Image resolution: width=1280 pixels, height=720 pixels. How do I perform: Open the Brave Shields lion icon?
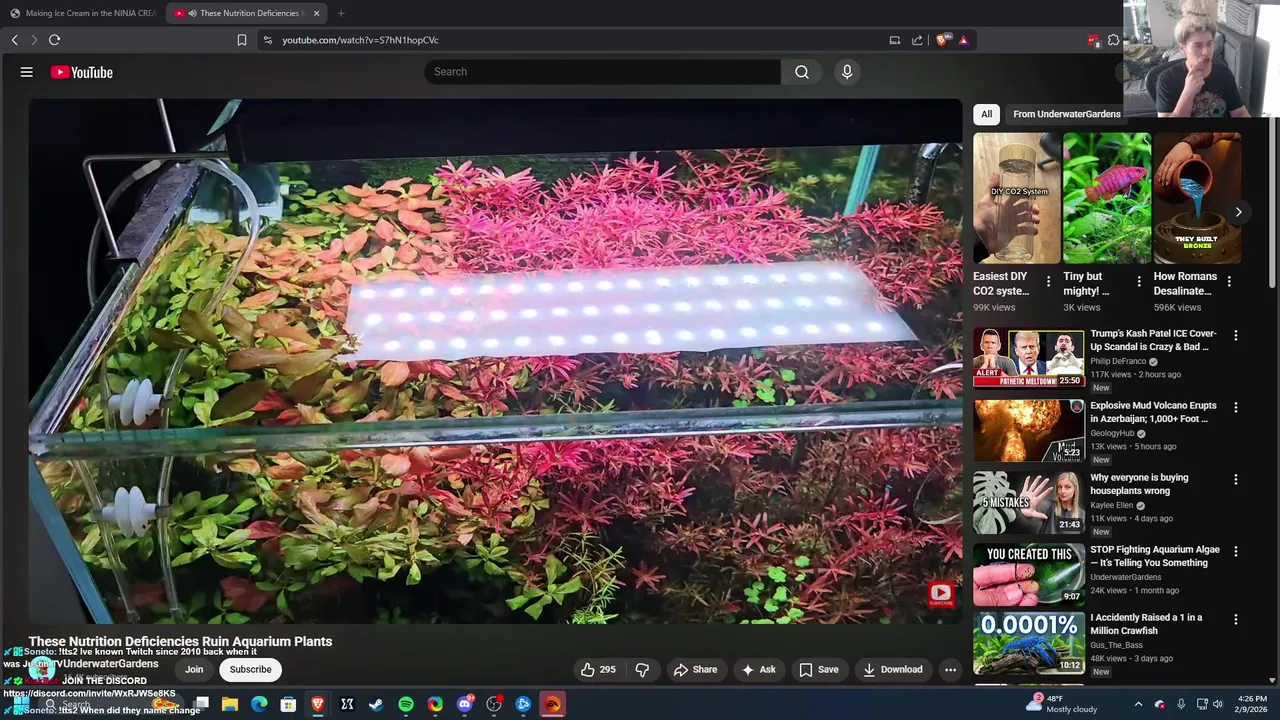pos(941,40)
